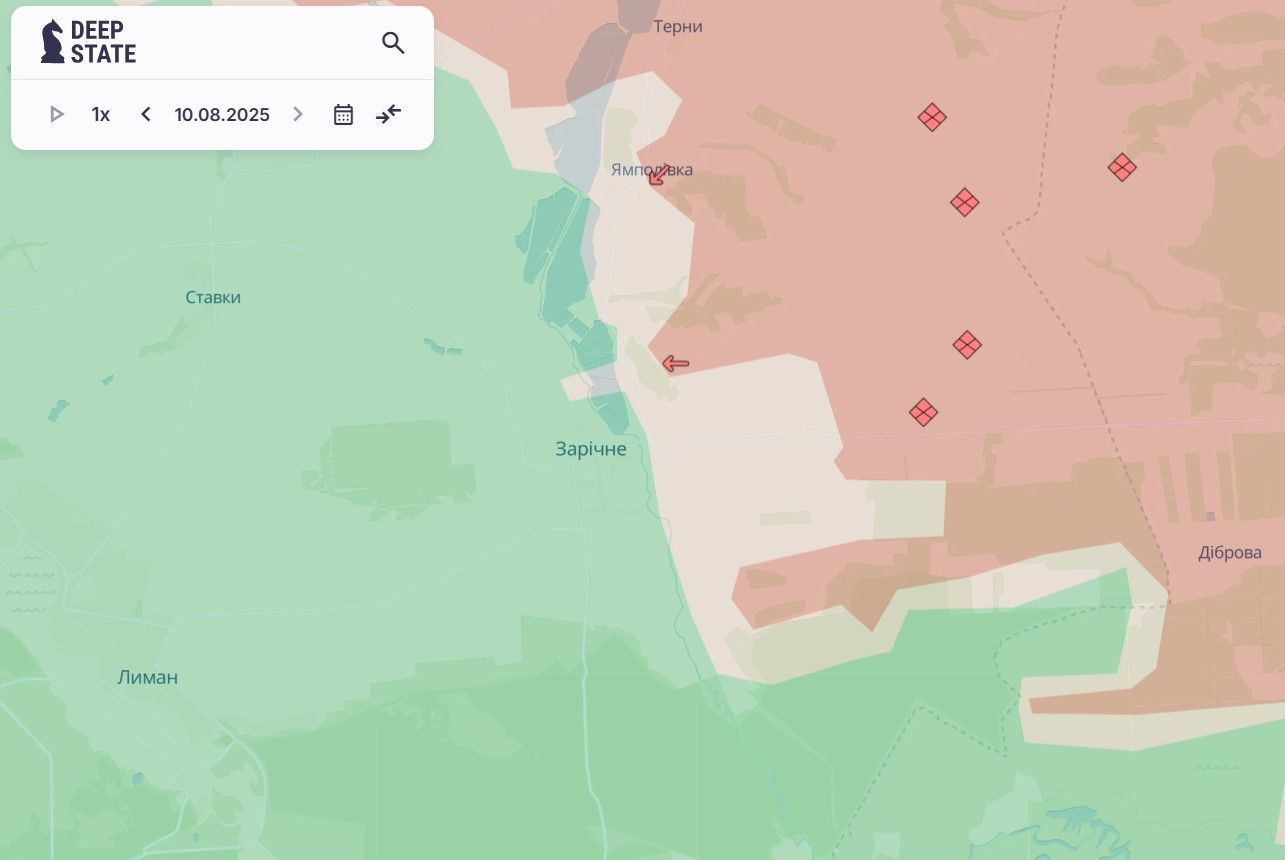Open the calendar date picker icon
The width and height of the screenshot is (1285, 860).
343,114
